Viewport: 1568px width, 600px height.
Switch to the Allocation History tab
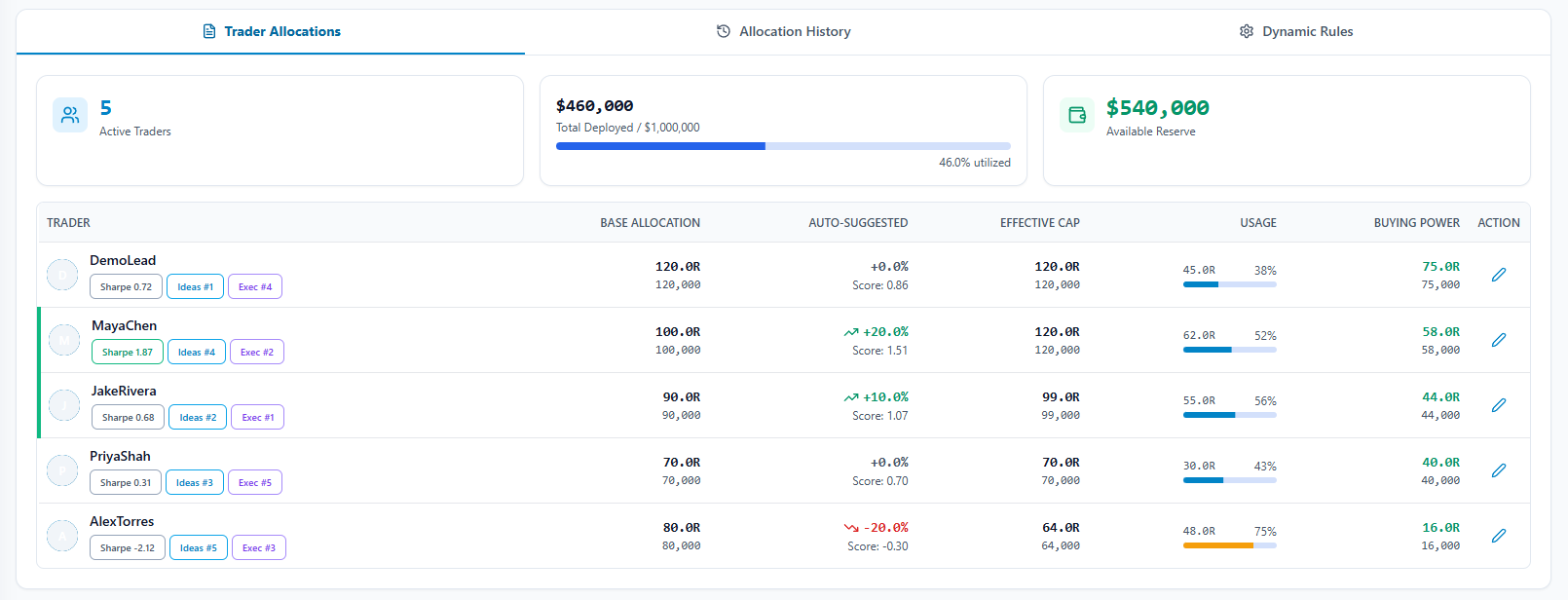[783, 31]
